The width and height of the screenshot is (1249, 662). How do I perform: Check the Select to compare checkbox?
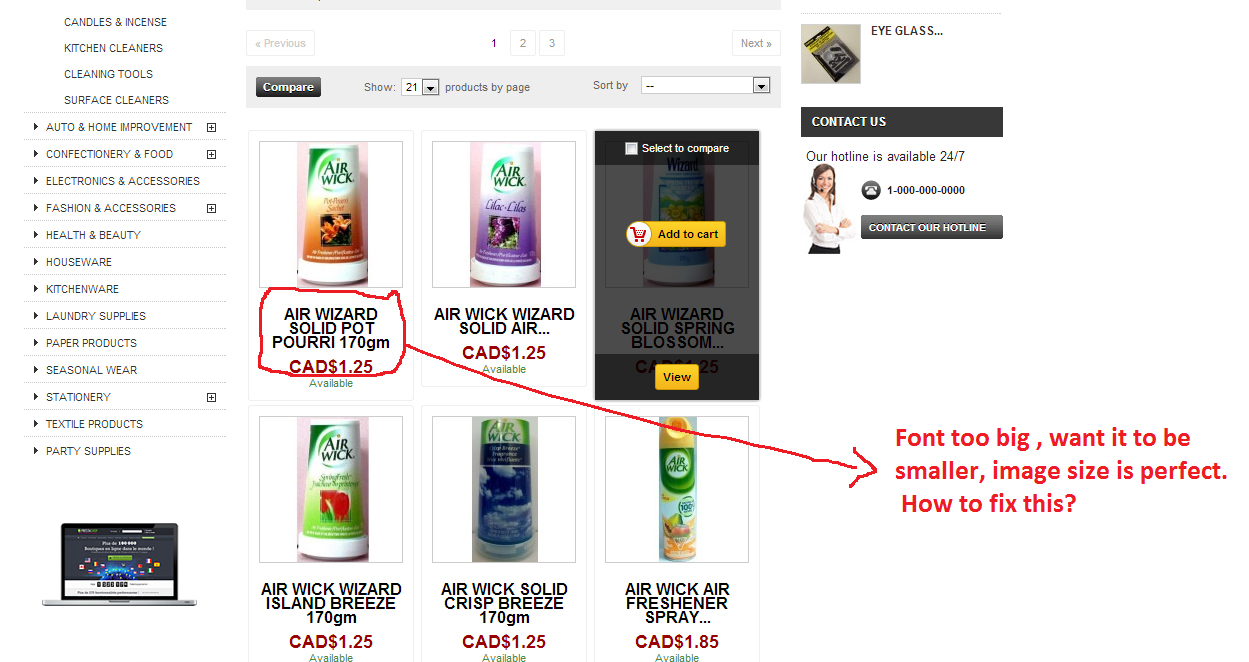(631, 148)
